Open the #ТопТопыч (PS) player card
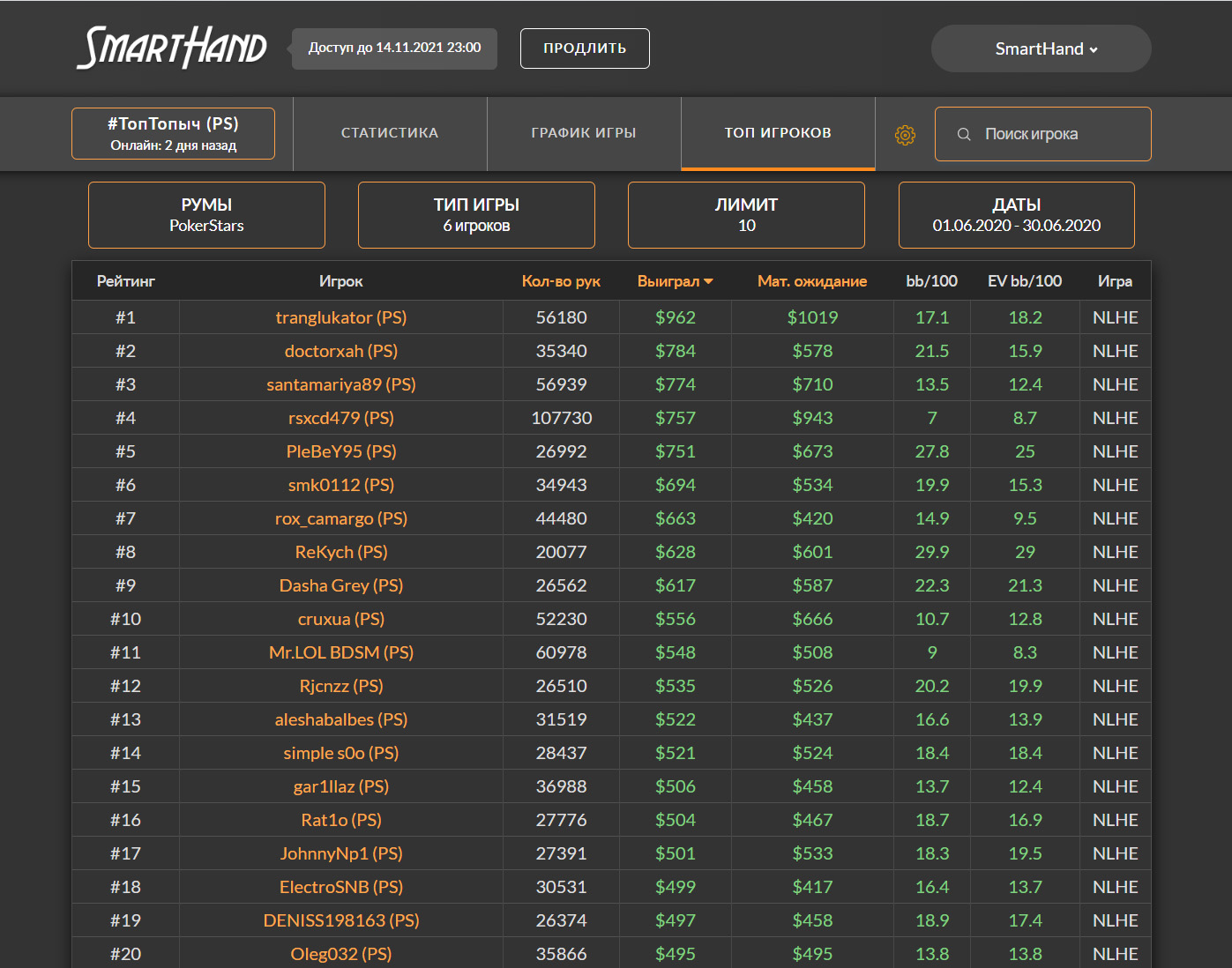 tap(173, 133)
